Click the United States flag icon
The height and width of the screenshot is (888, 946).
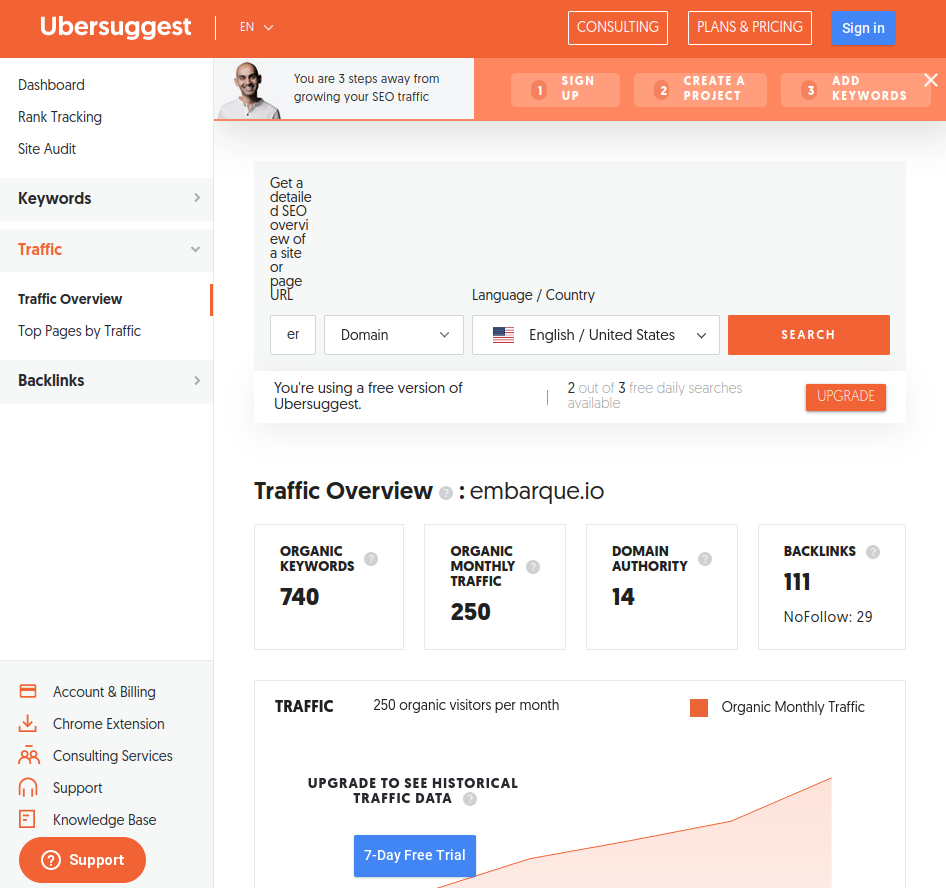pos(503,335)
